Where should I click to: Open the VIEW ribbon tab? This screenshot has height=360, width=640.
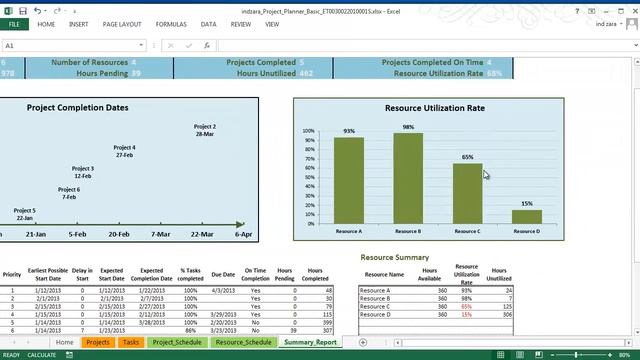tap(272, 24)
